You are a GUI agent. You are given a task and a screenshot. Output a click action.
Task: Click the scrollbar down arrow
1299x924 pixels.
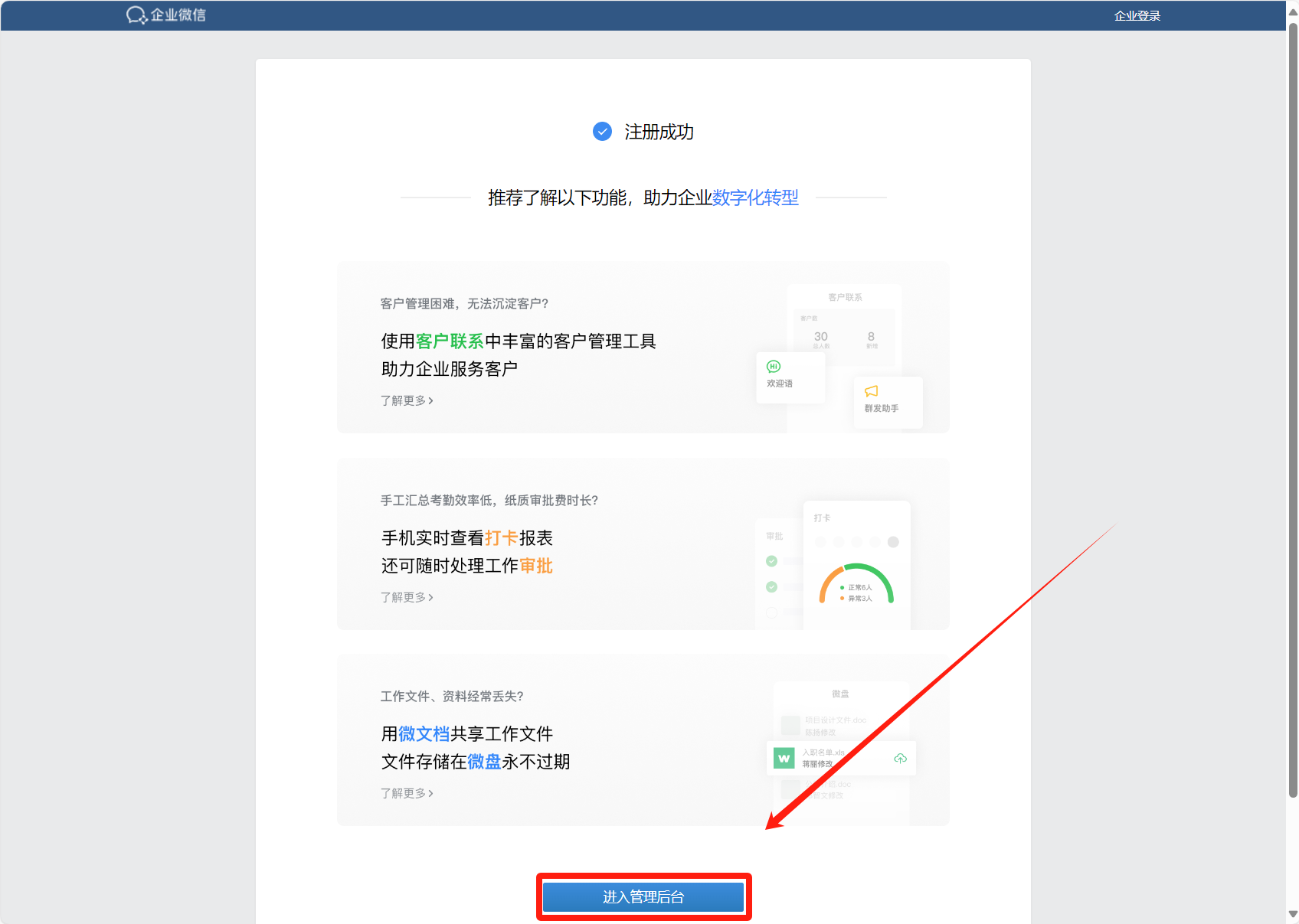tap(1293, 914)
